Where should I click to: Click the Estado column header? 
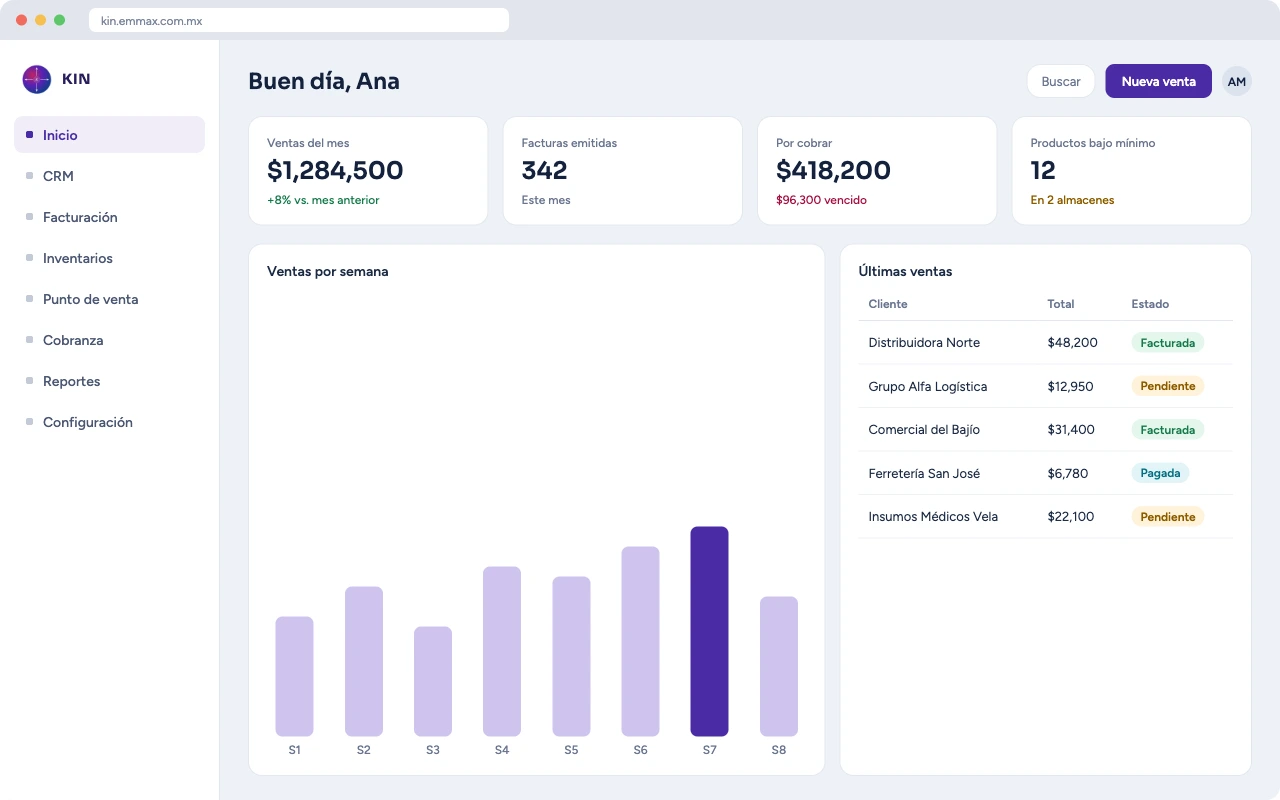tap(1150, 304)
